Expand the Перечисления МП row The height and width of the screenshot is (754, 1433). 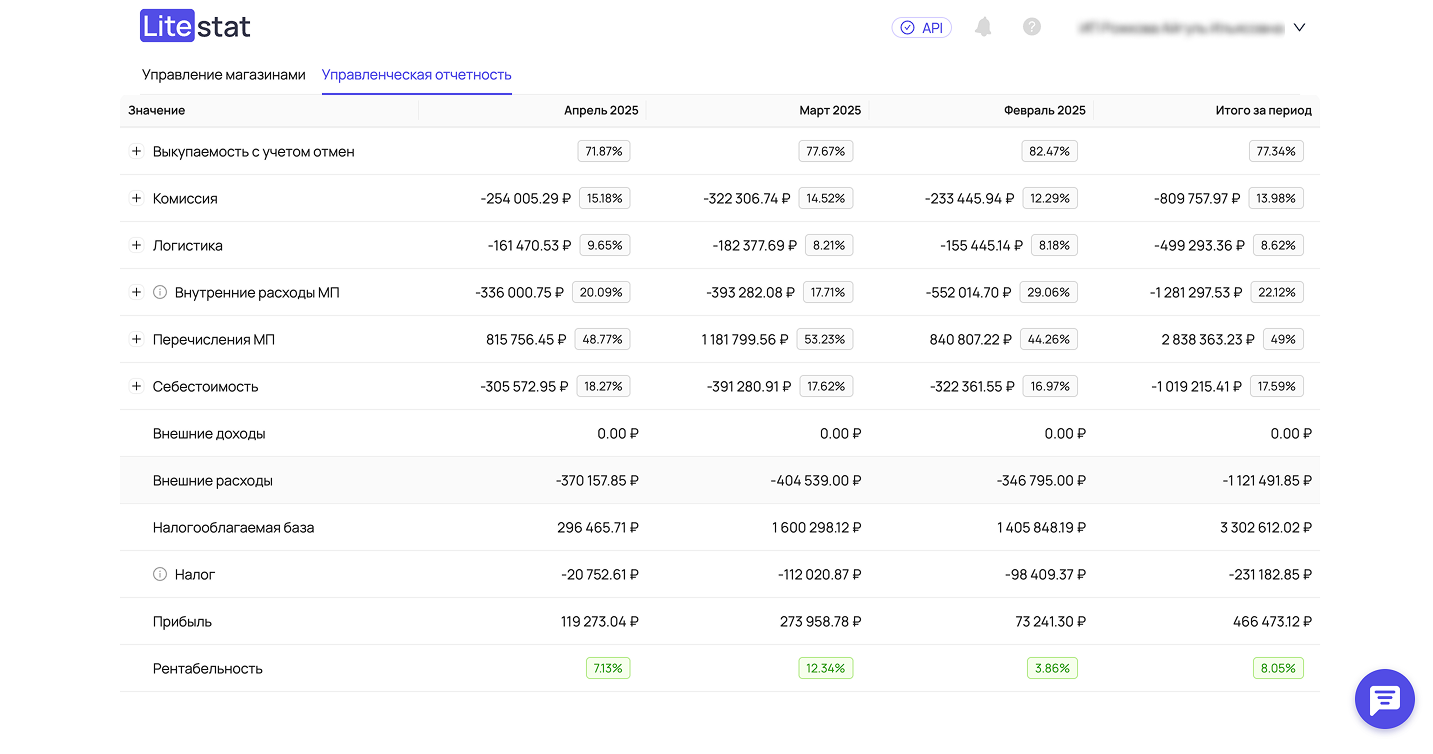pyautogui.click(x=137, y=340)
